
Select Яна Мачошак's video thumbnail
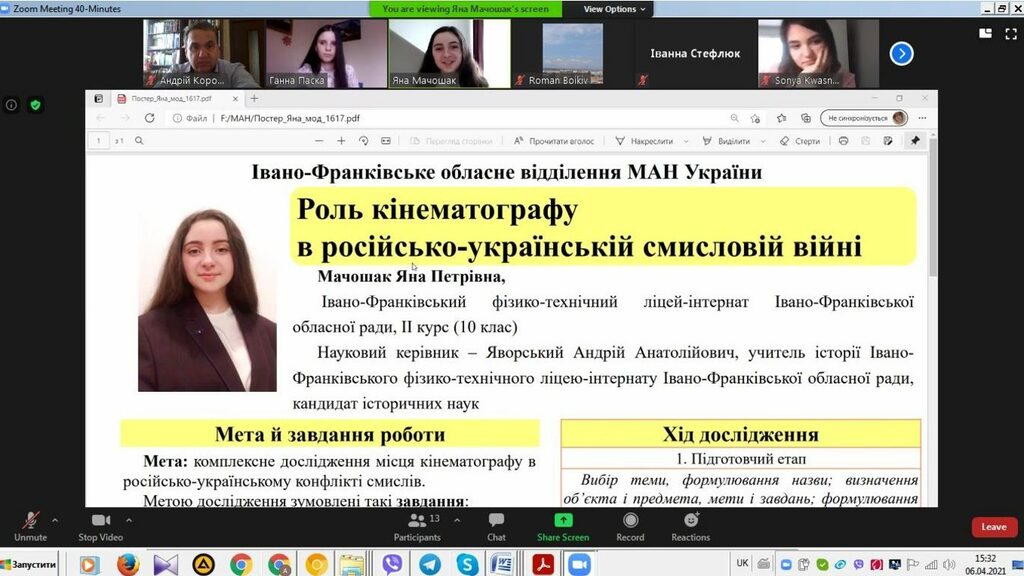point(449,54)
